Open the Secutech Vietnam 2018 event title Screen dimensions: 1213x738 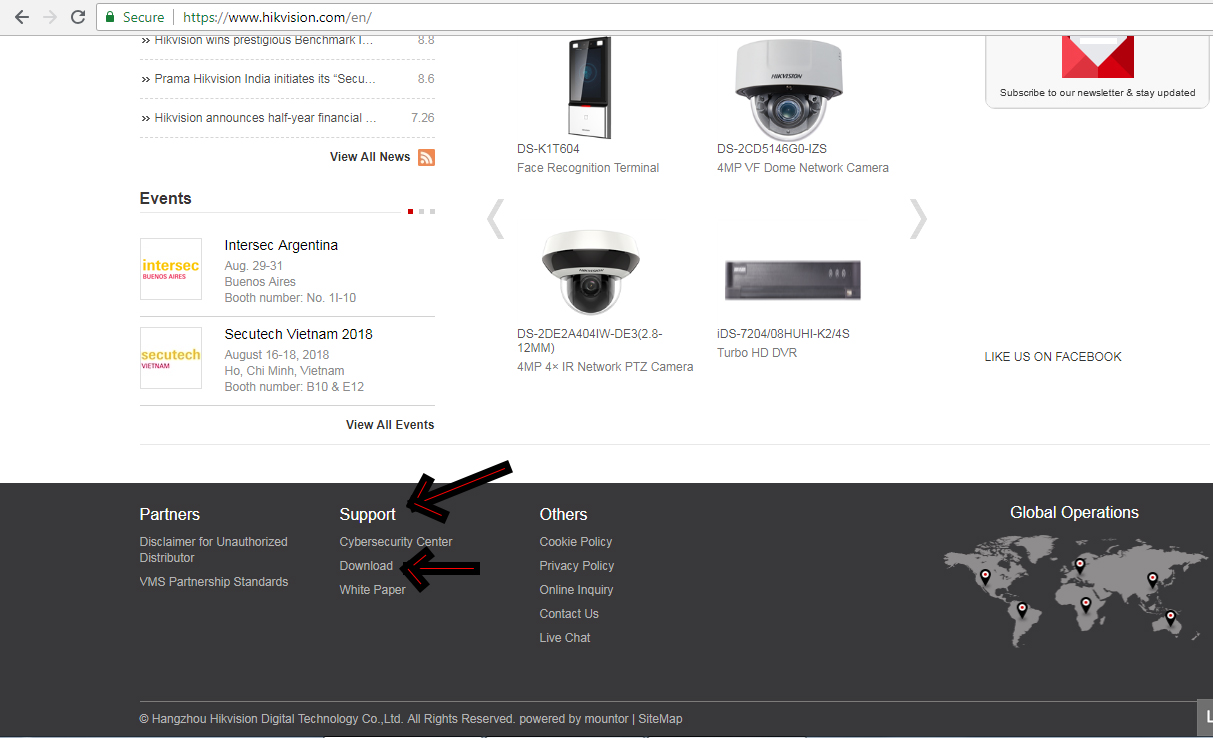299,334
